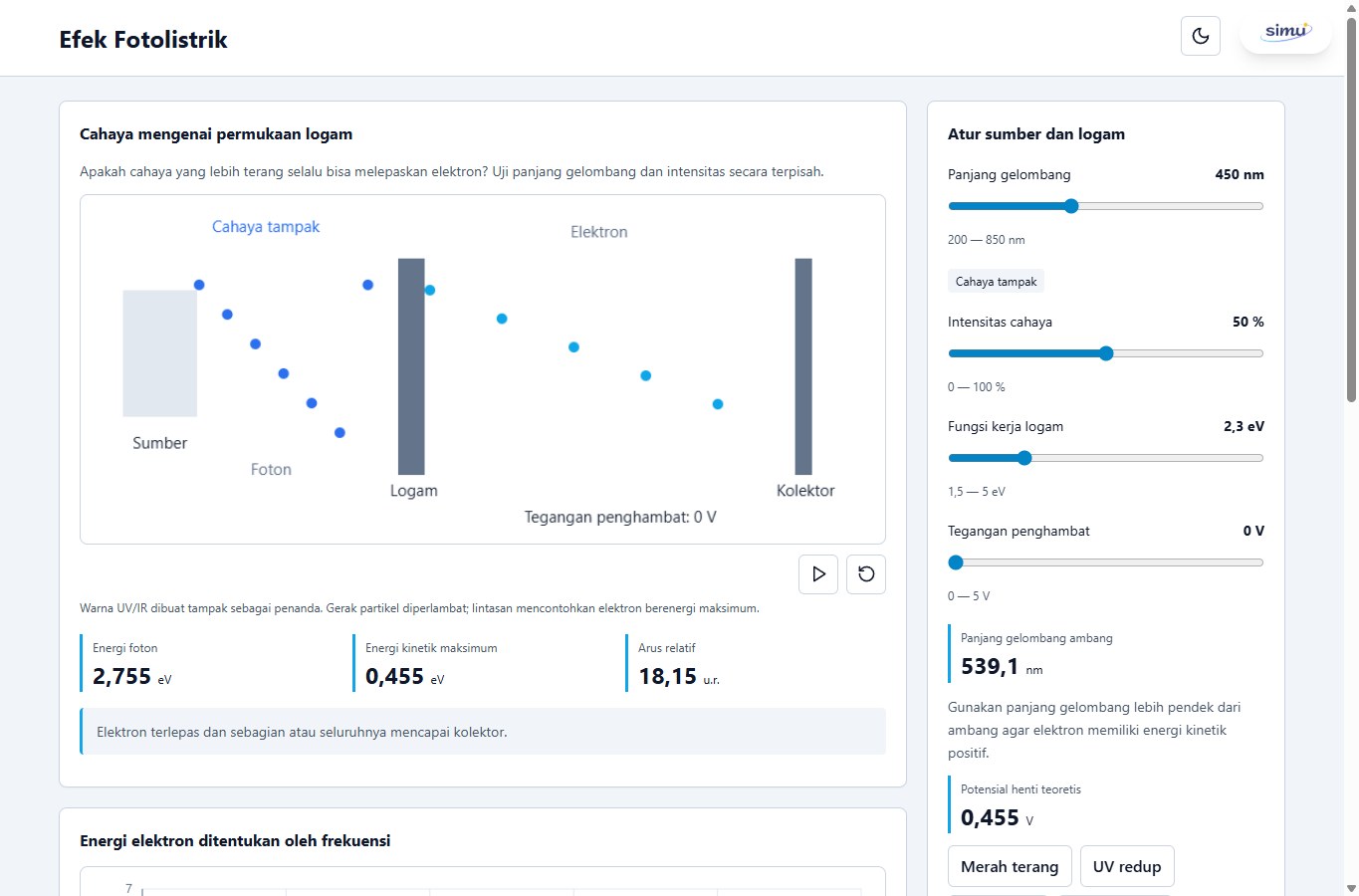Image resolution: width=1359 pixels, height=896 pixels.
Task: Click the Potensial henti teoretis value 0,455
Action: [990, 818]
